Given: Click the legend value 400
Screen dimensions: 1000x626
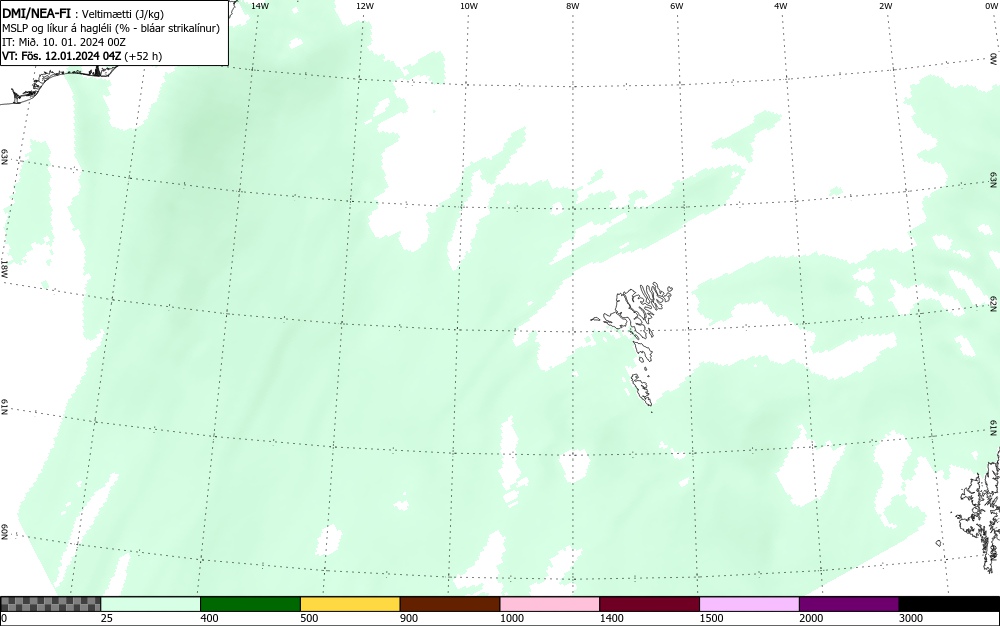Looking at the screenshot, I should click(x=209, y=618).
